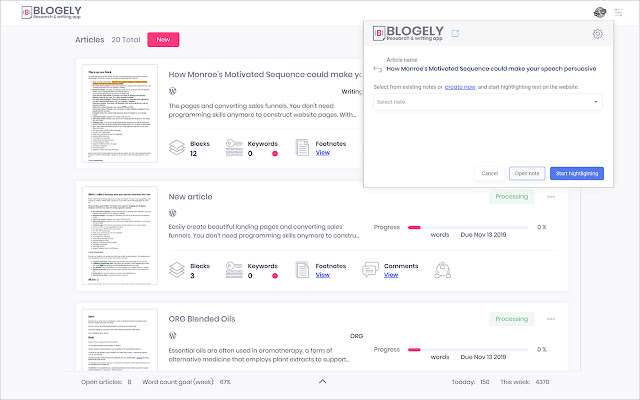Click Due Nov 13 2019 in ORG Blended Oils
Viewport: 640px width, 400px height.
[x=483, y=357]
